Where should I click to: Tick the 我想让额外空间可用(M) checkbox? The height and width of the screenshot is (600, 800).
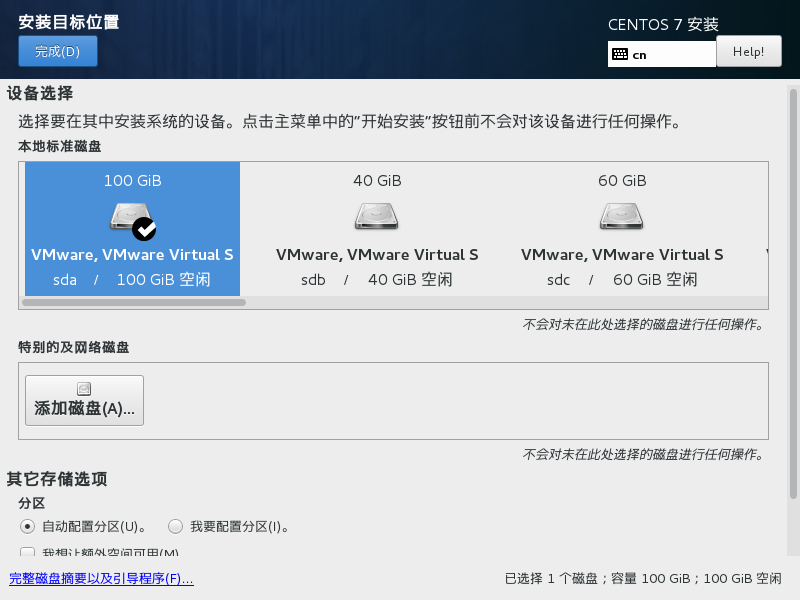coord(28,552)
